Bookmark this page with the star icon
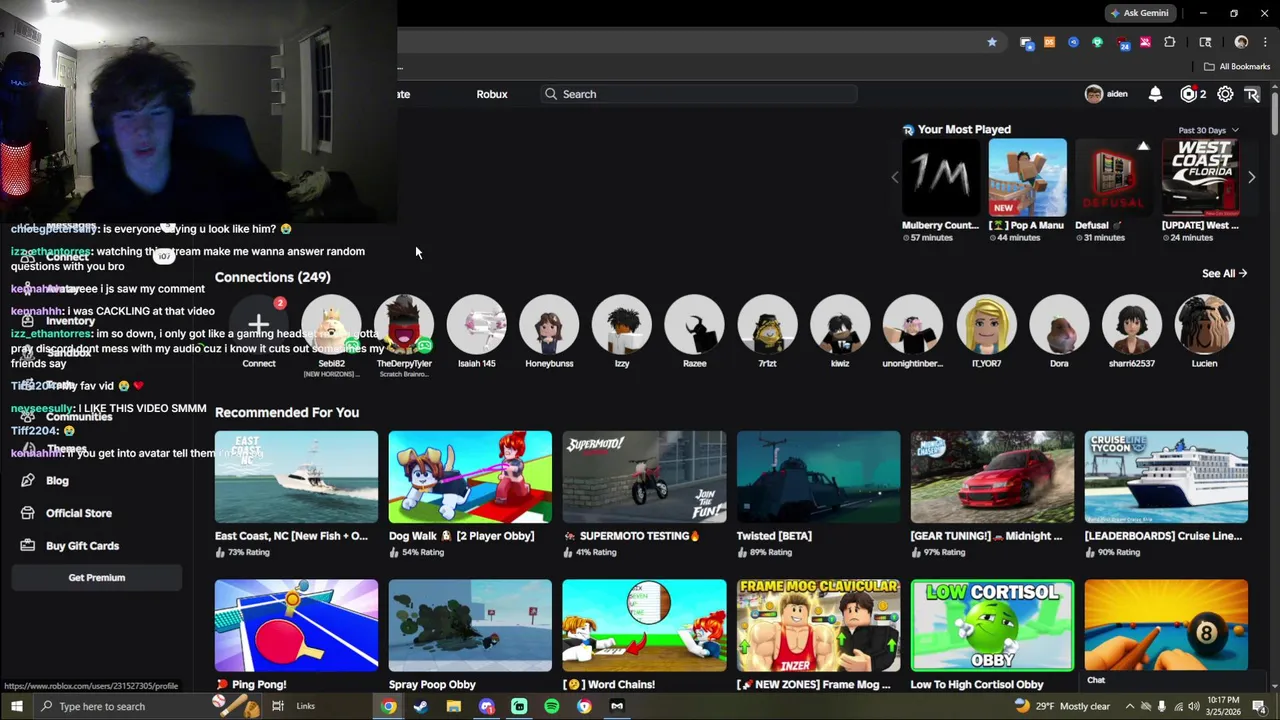 pos(991,42)
